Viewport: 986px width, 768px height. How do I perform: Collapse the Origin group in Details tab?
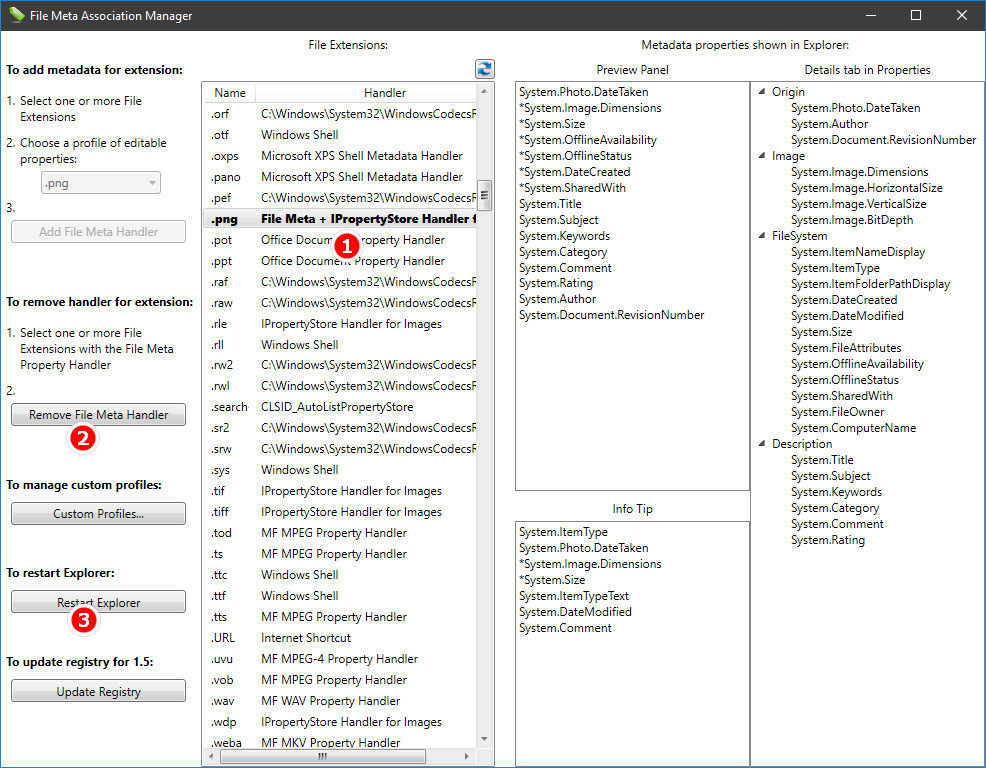tap(762, 92)
